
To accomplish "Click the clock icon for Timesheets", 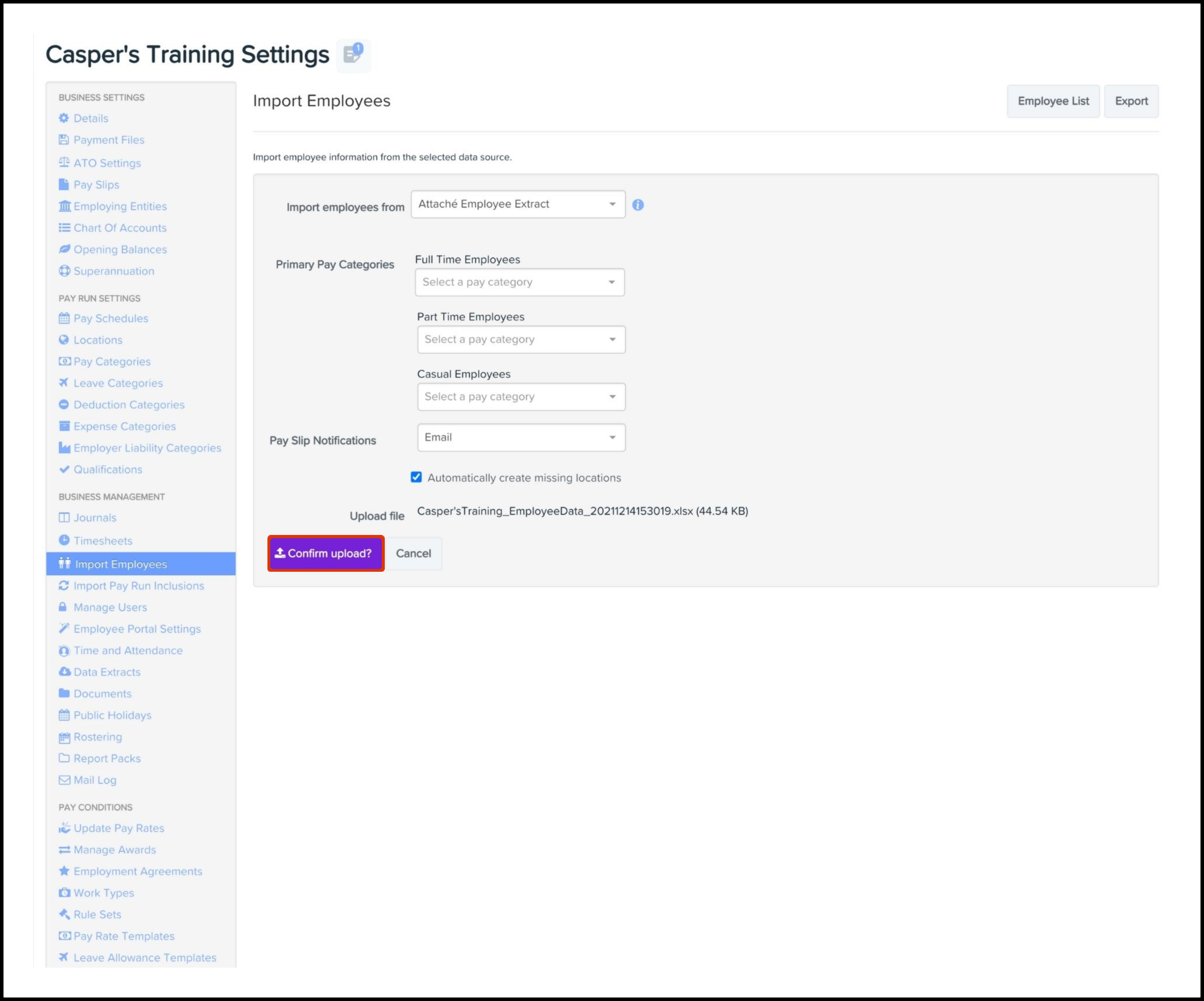I will 64,540.
